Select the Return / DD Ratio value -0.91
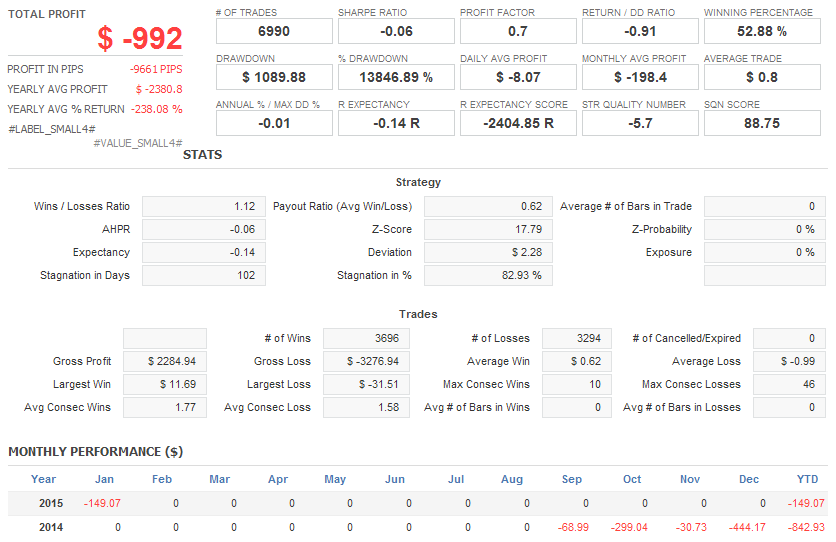This screenshot has height=542, width=836. coord(640,31)
